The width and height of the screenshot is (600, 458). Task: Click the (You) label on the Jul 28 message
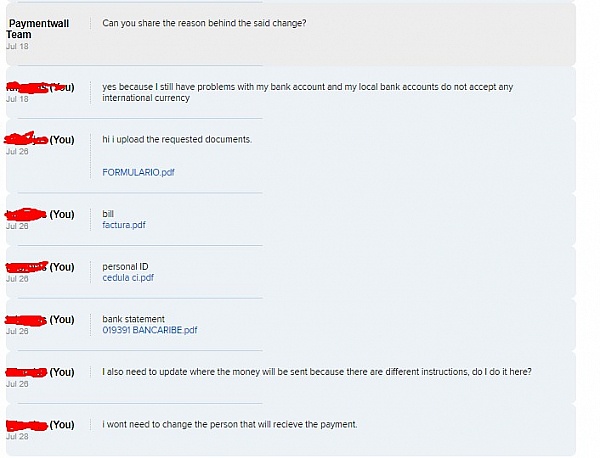62,425
